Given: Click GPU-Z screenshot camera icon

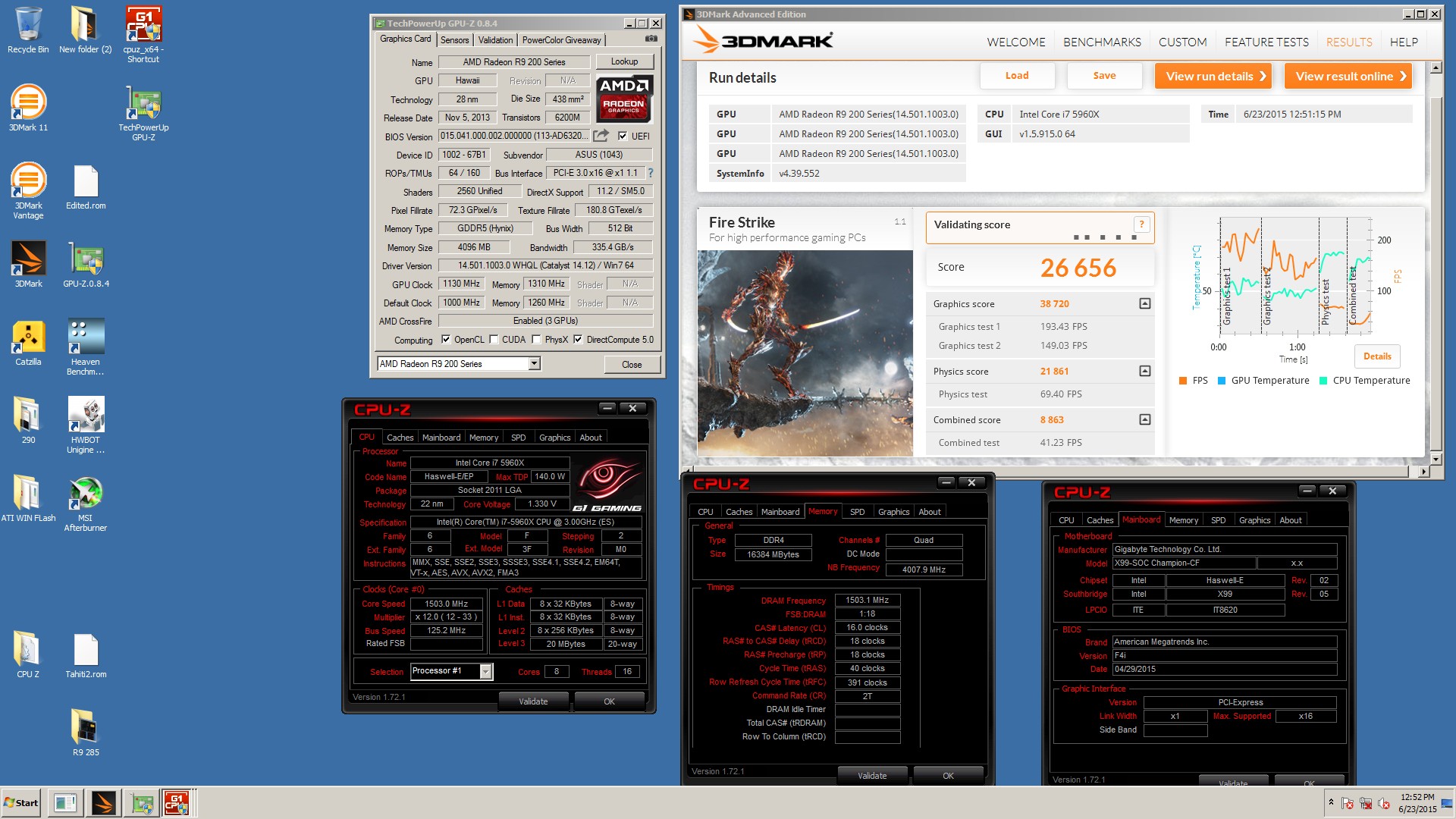Looking at the screenshot, I should (651, 39).
